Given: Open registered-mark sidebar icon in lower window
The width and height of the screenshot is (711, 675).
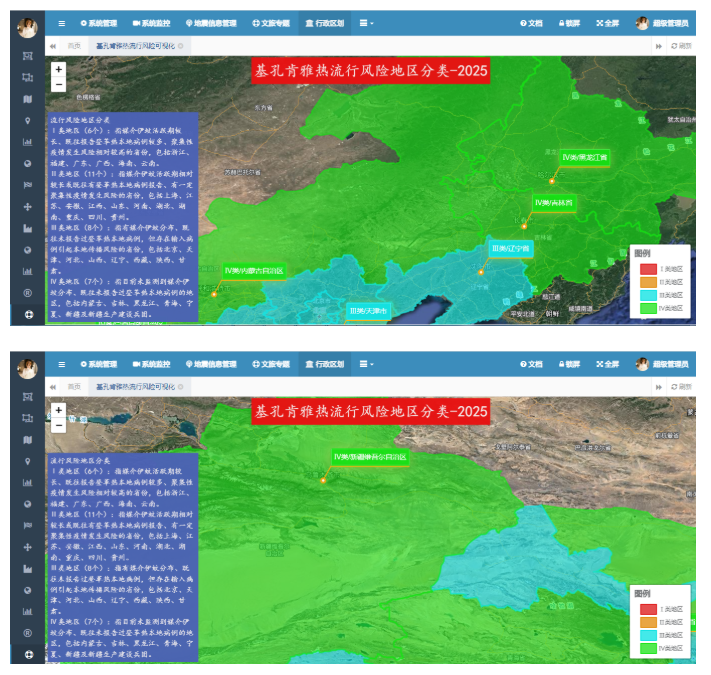Looking at the screenshot, I should (28, 633).
